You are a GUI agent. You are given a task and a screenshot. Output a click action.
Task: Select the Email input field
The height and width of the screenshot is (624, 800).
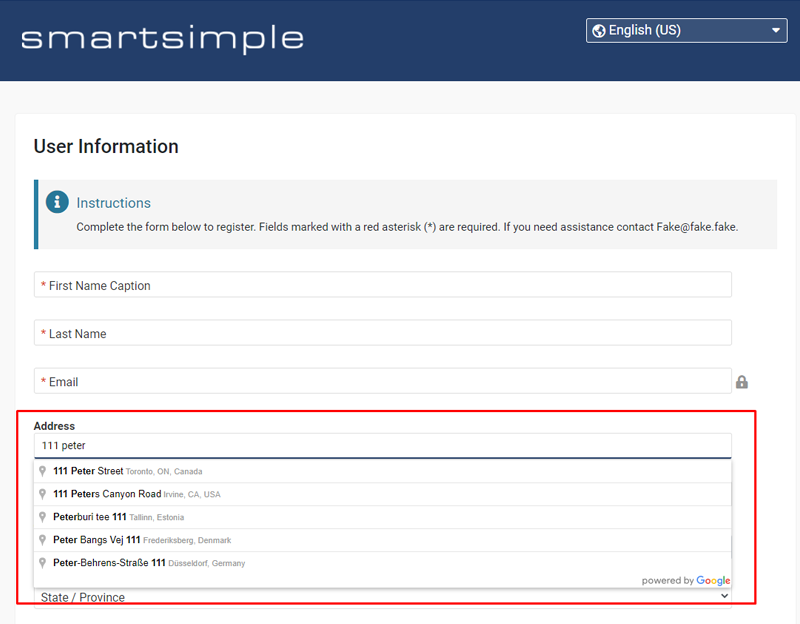[x=382, y=381]
